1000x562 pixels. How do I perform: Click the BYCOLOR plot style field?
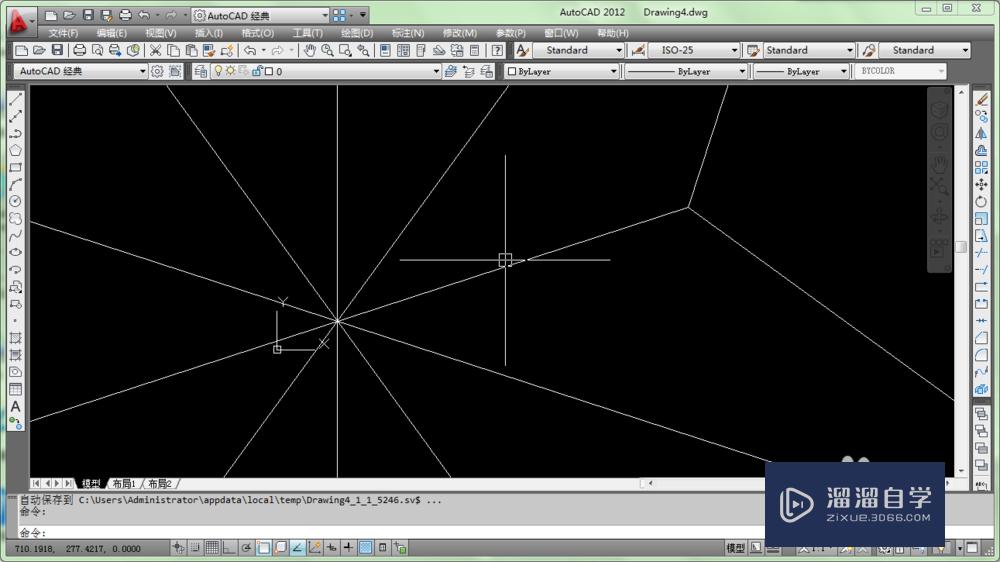click(901, 71)
